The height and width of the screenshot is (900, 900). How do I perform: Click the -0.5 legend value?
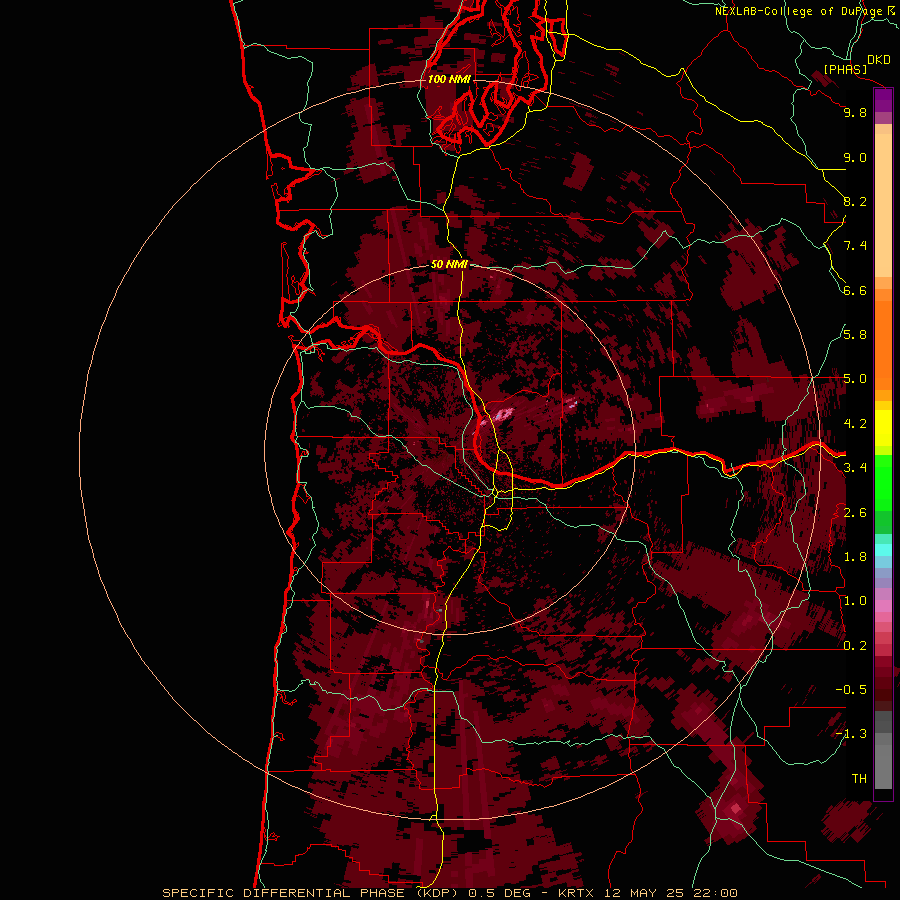[851, 690]
